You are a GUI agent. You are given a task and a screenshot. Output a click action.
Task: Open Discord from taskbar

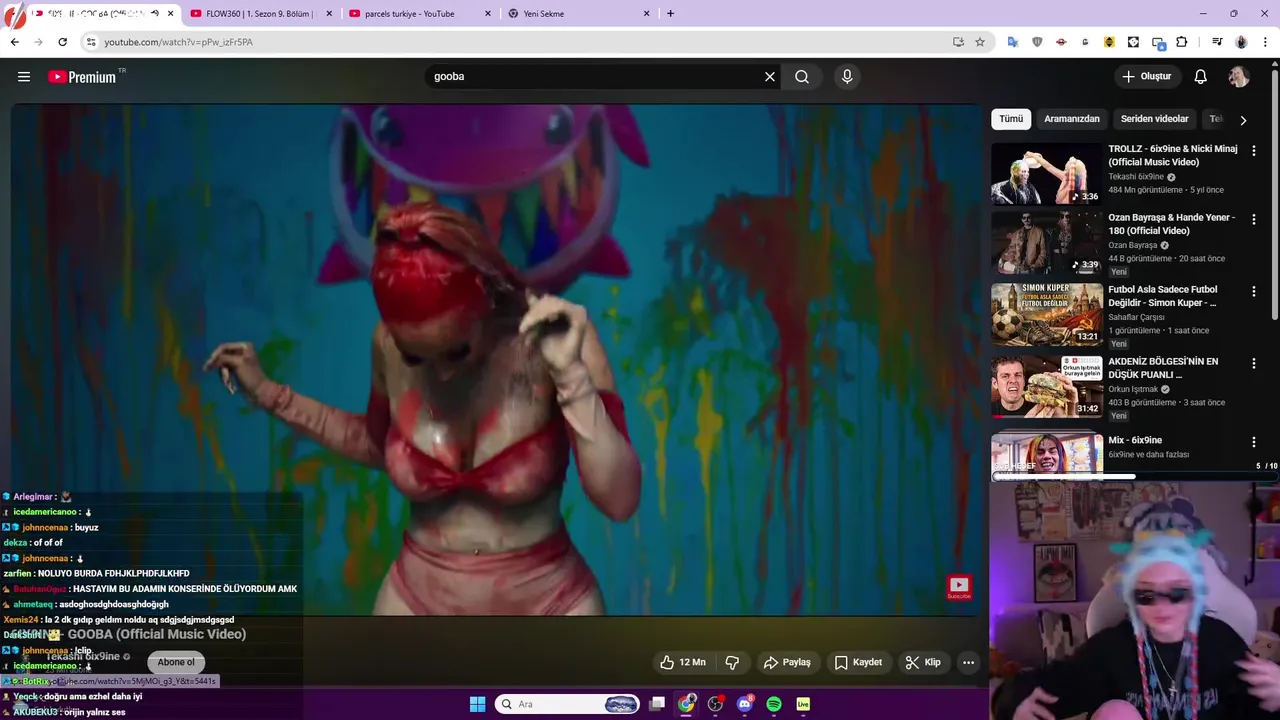[x=745, y=704]
